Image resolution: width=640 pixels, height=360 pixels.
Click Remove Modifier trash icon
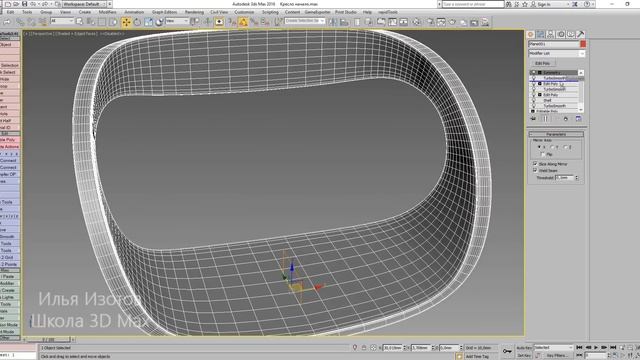tap(566, 119)
